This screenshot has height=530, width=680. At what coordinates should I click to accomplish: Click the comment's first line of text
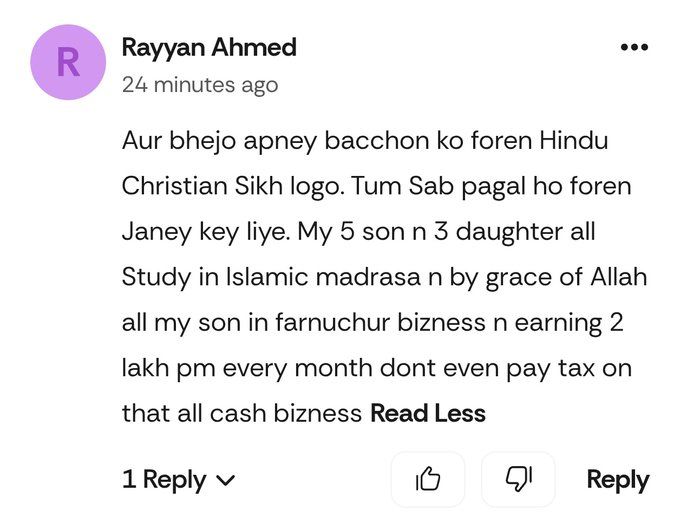click(365, 141)
